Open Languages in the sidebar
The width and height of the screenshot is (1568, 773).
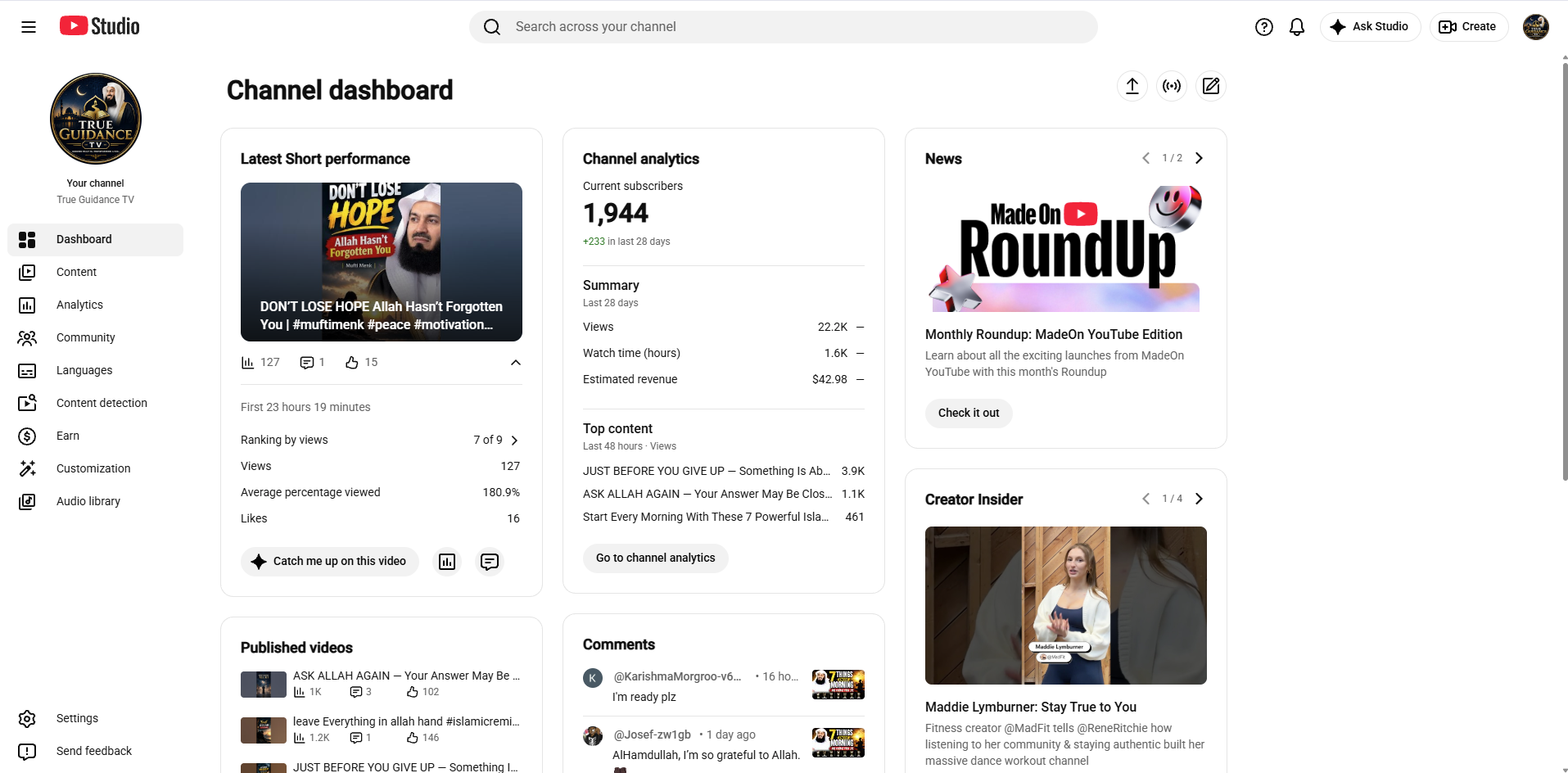[96, 371]
